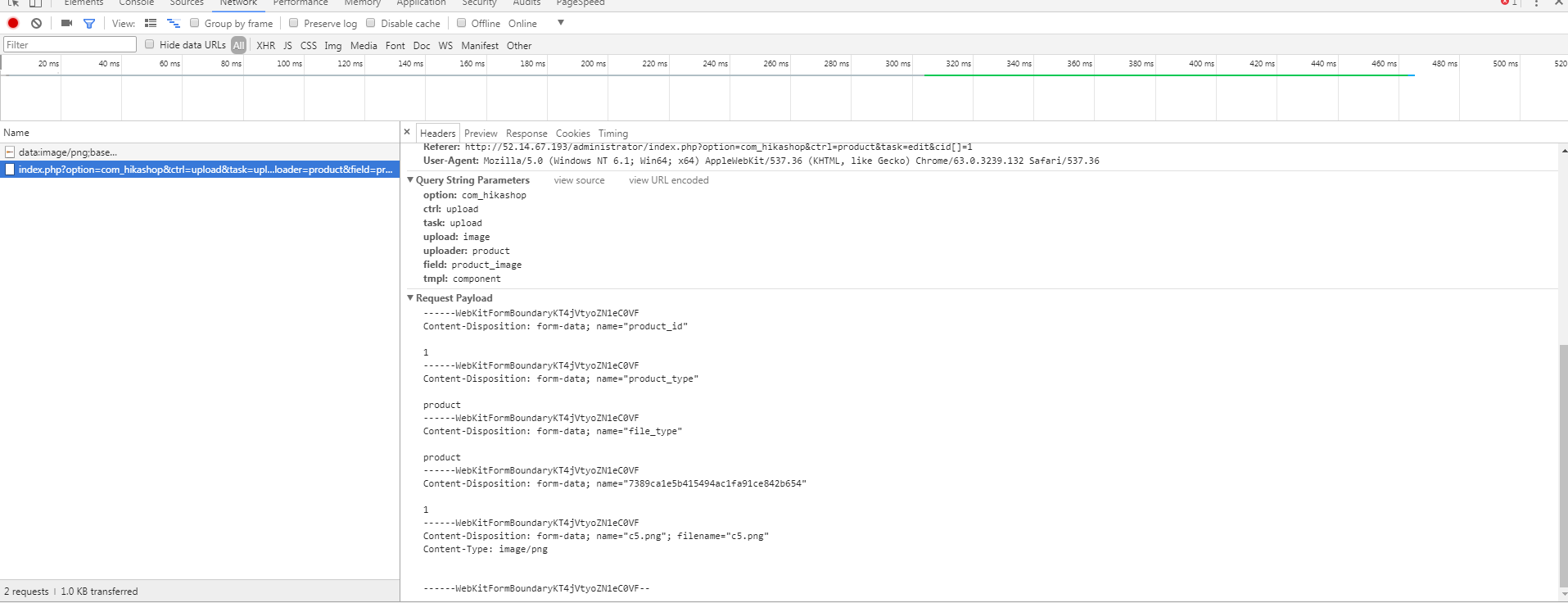This screenshot has height=603, width=1568.
Task: Open the Timing tab
Action: [613, 134]
